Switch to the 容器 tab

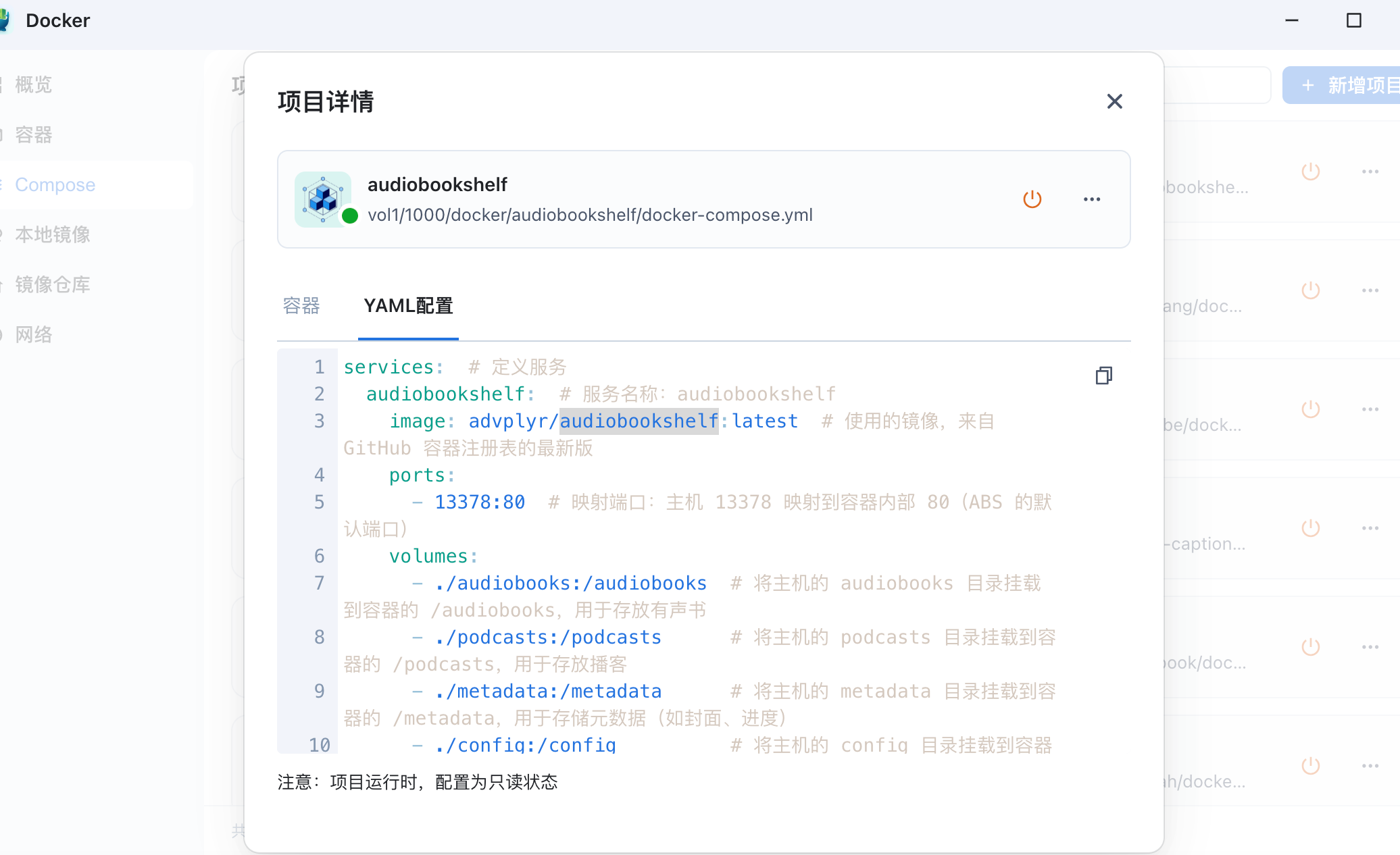[x=301, y=306]
